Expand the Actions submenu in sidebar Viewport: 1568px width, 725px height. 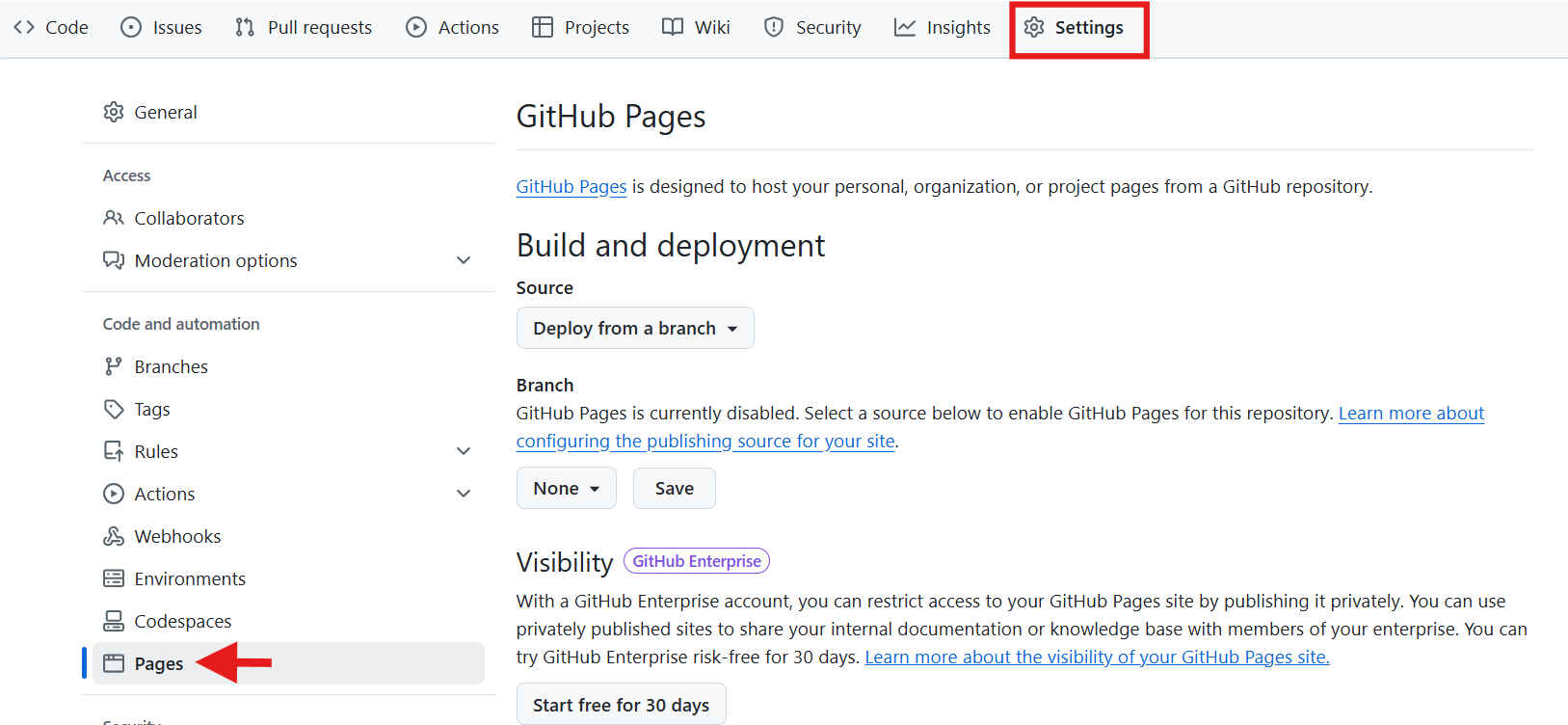(464, 494)
